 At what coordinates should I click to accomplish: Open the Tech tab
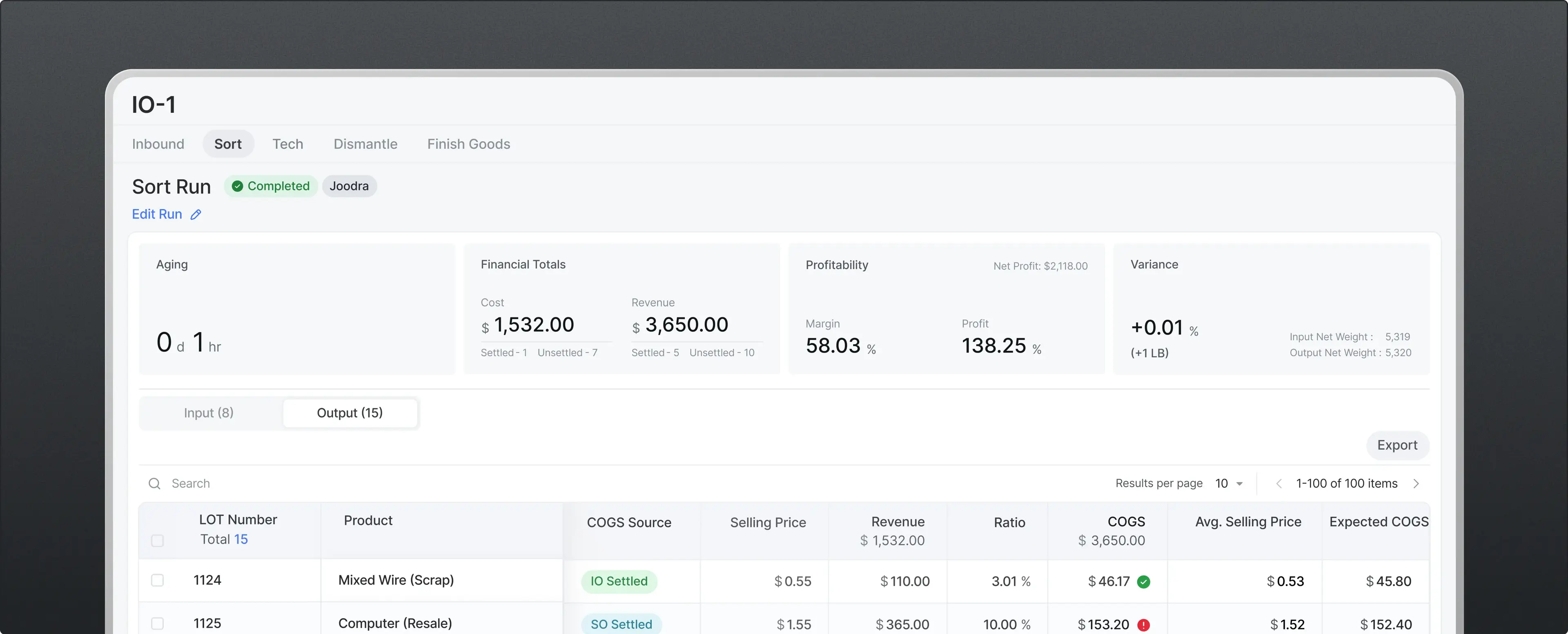287,144
